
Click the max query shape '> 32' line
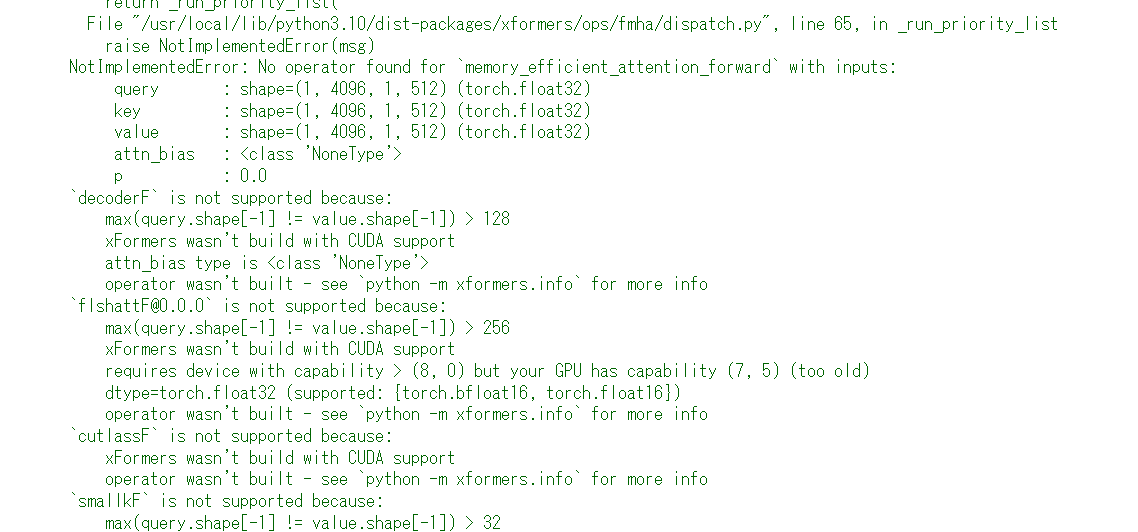click(x=303, y=523)
